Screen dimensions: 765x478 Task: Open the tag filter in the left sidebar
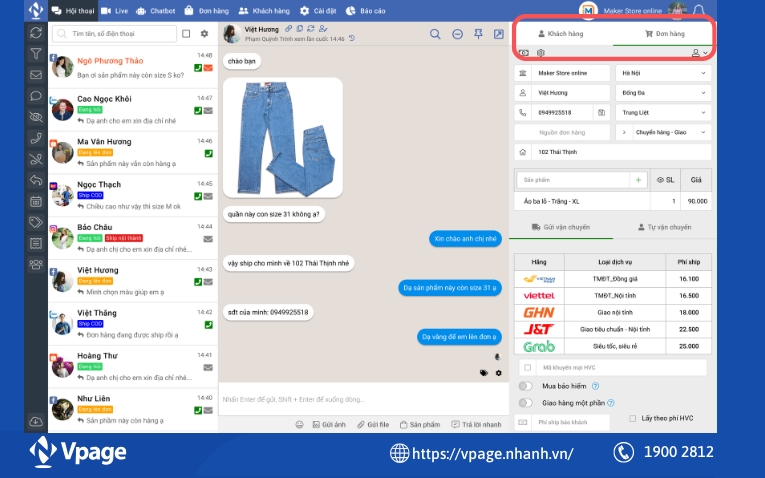pos(36,222)
